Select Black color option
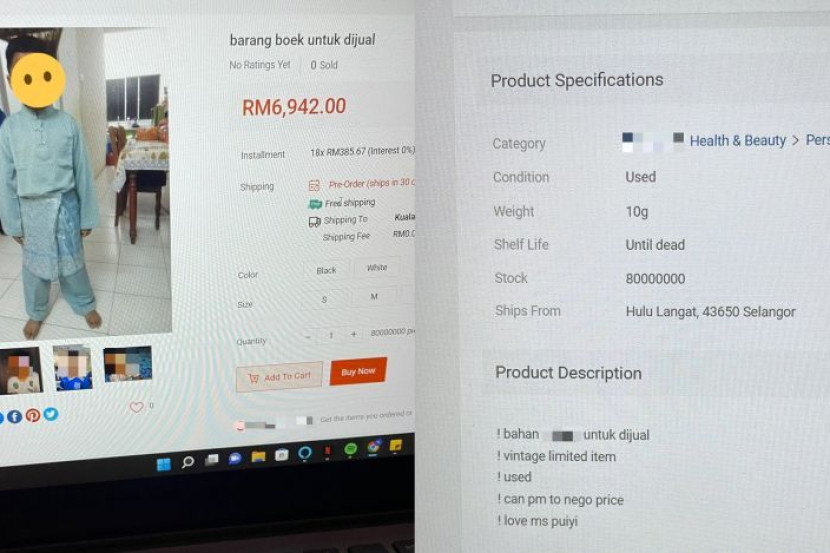Viewport: 830px width, 553px height. (x=326, y=270)
